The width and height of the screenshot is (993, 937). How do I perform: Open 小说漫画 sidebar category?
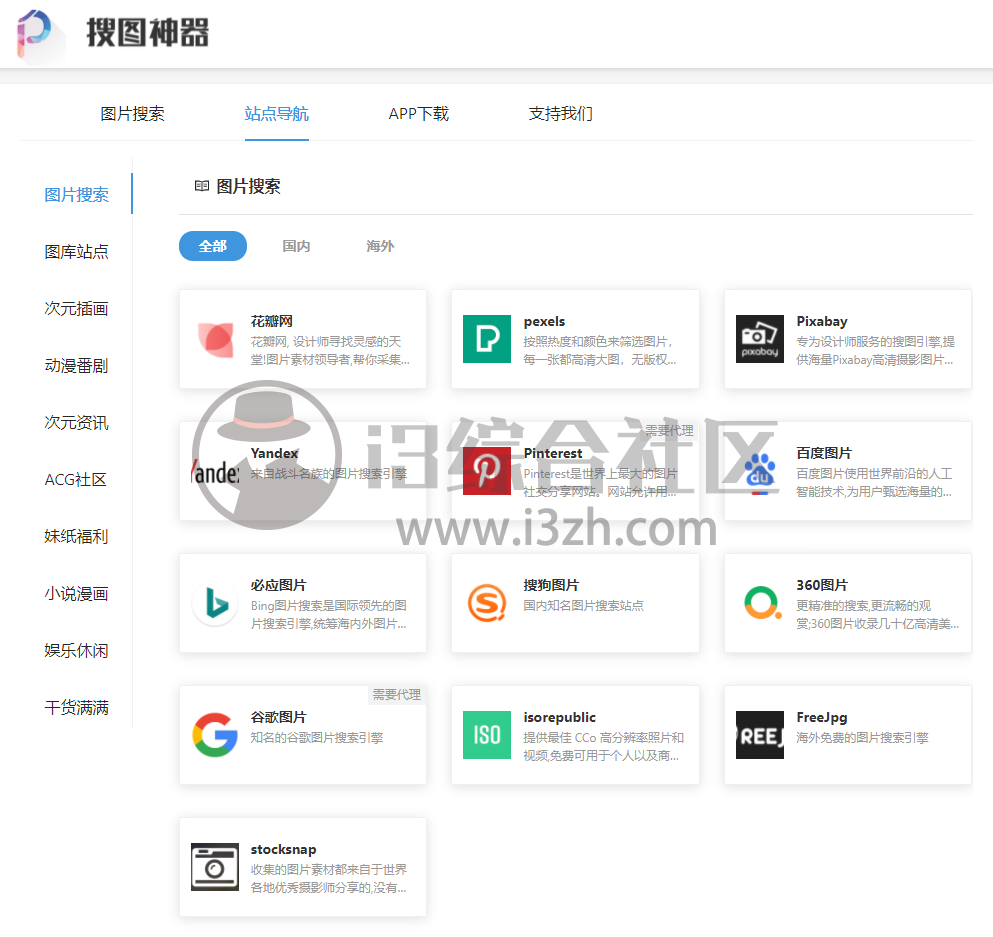[77, 594]
